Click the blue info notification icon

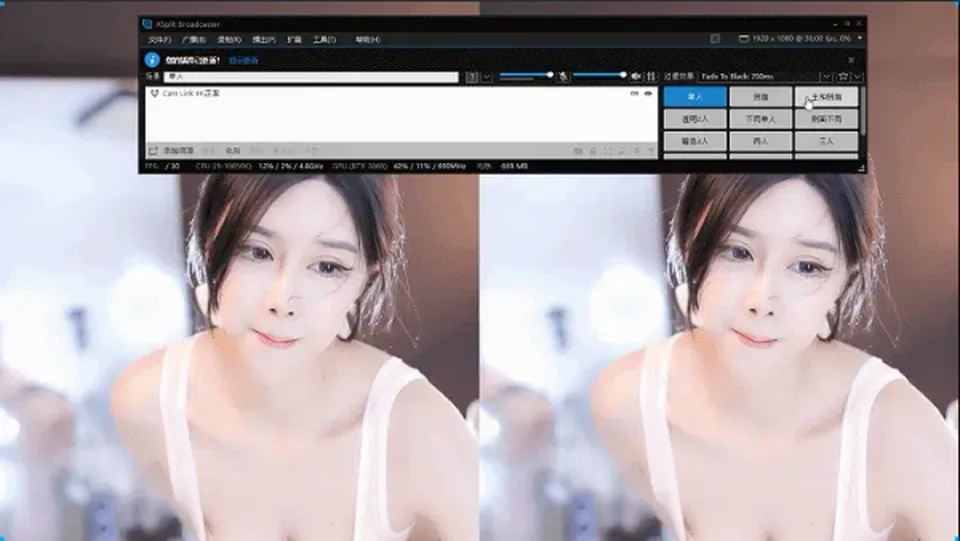point(152,60)
